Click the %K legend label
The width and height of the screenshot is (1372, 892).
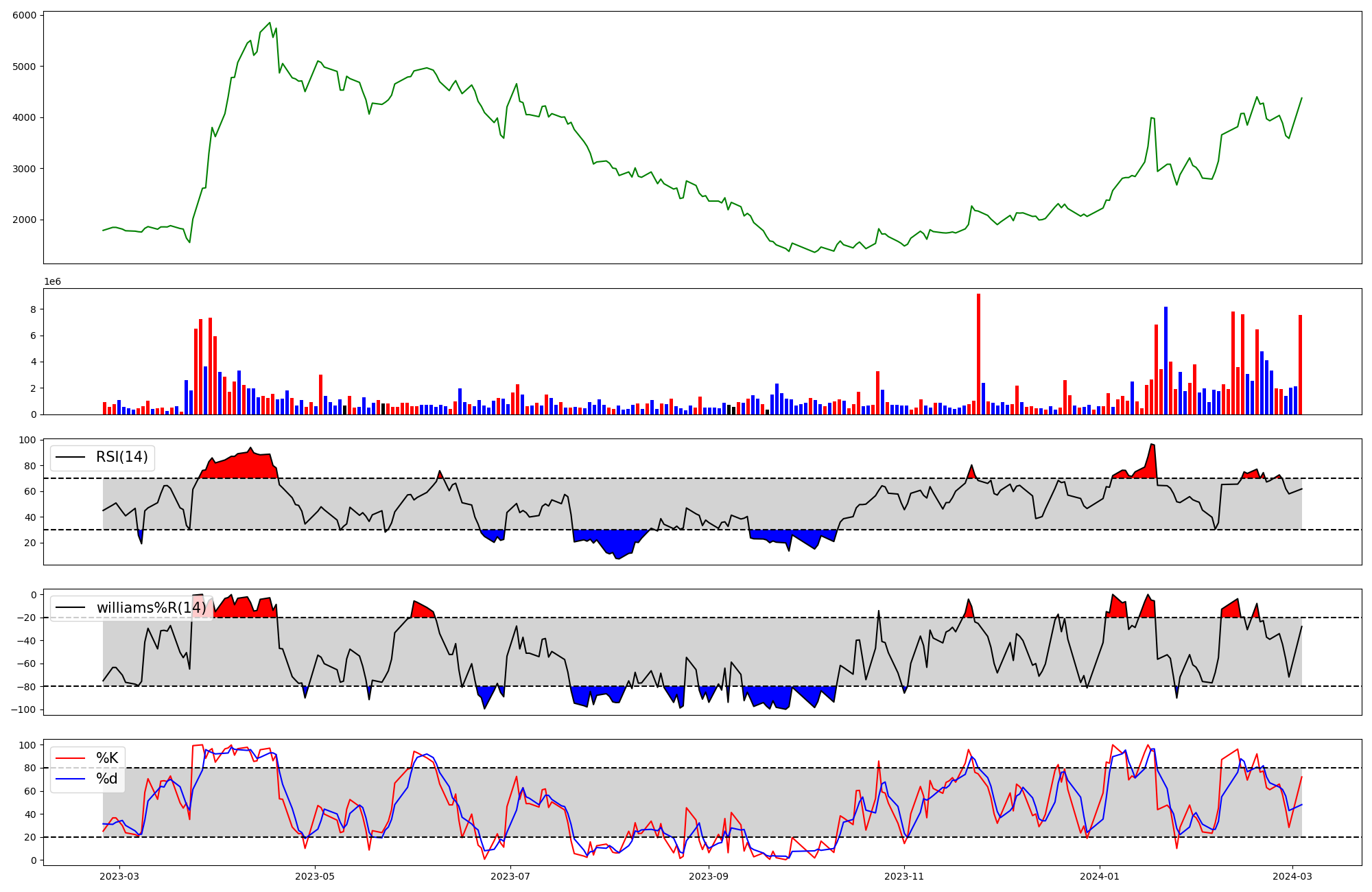(x=107, y=758)
